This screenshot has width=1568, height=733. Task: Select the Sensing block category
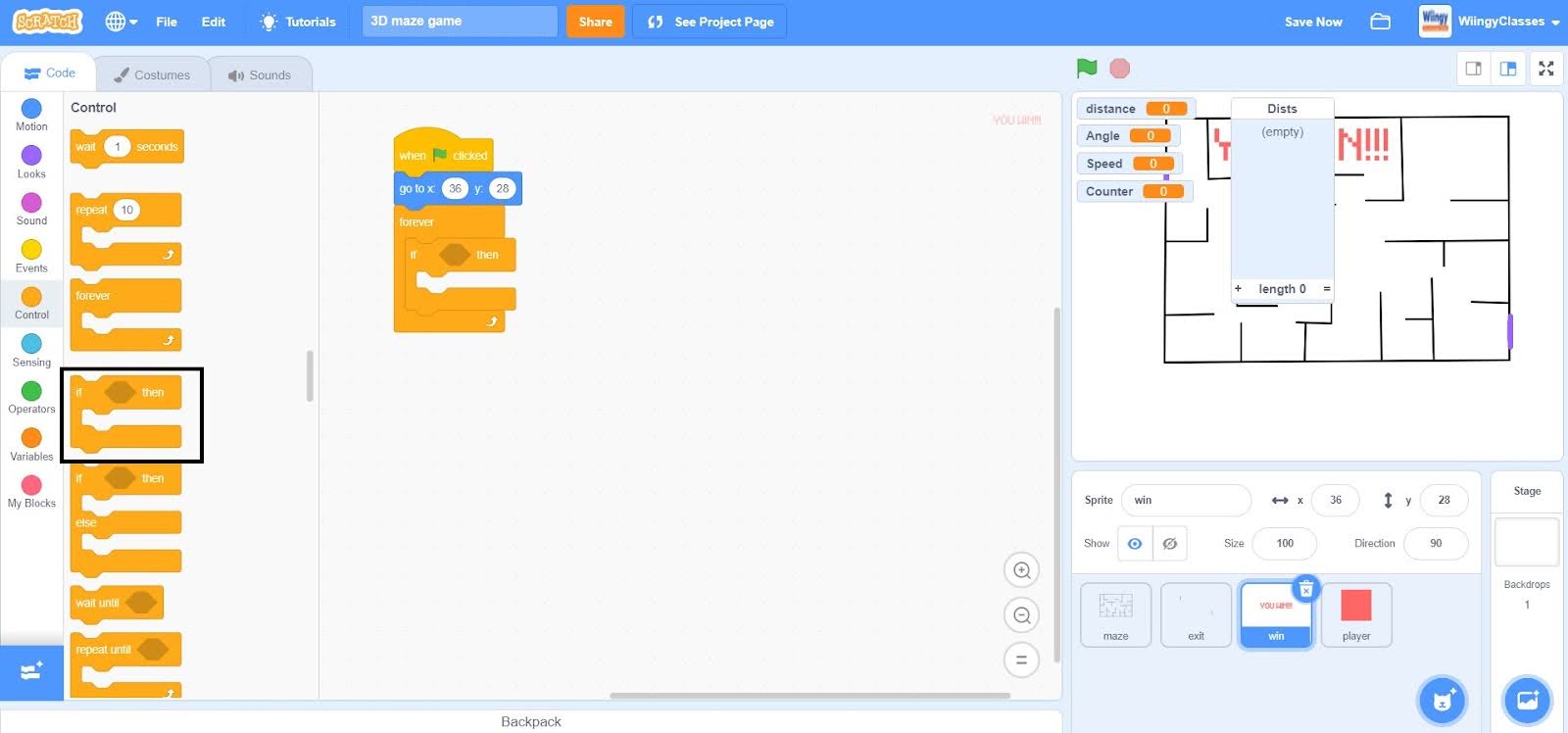31,350
